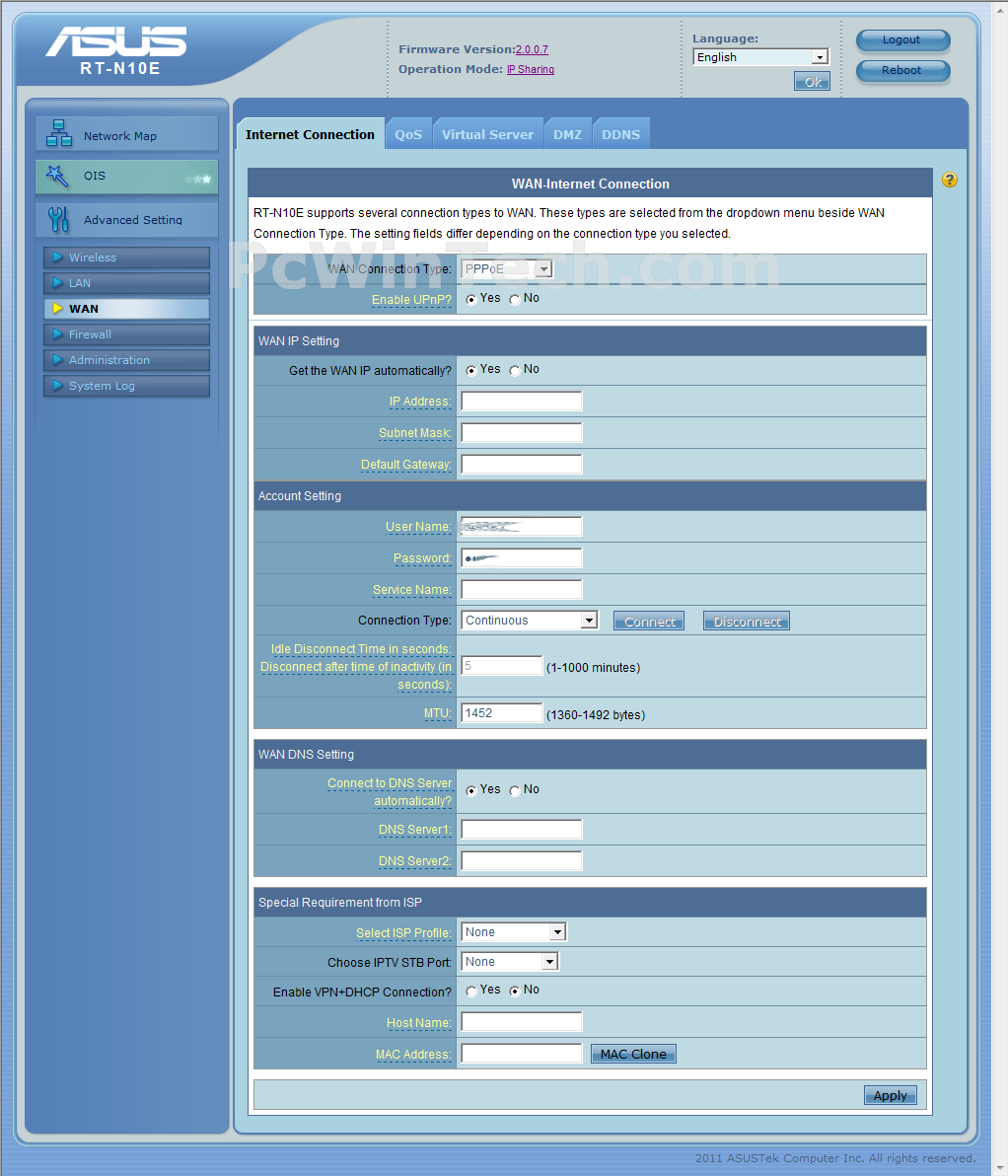Switch to the Virtual Server tab
Screen dimensions: 1008x1176
pyautogui.click(x=487, y=134)
